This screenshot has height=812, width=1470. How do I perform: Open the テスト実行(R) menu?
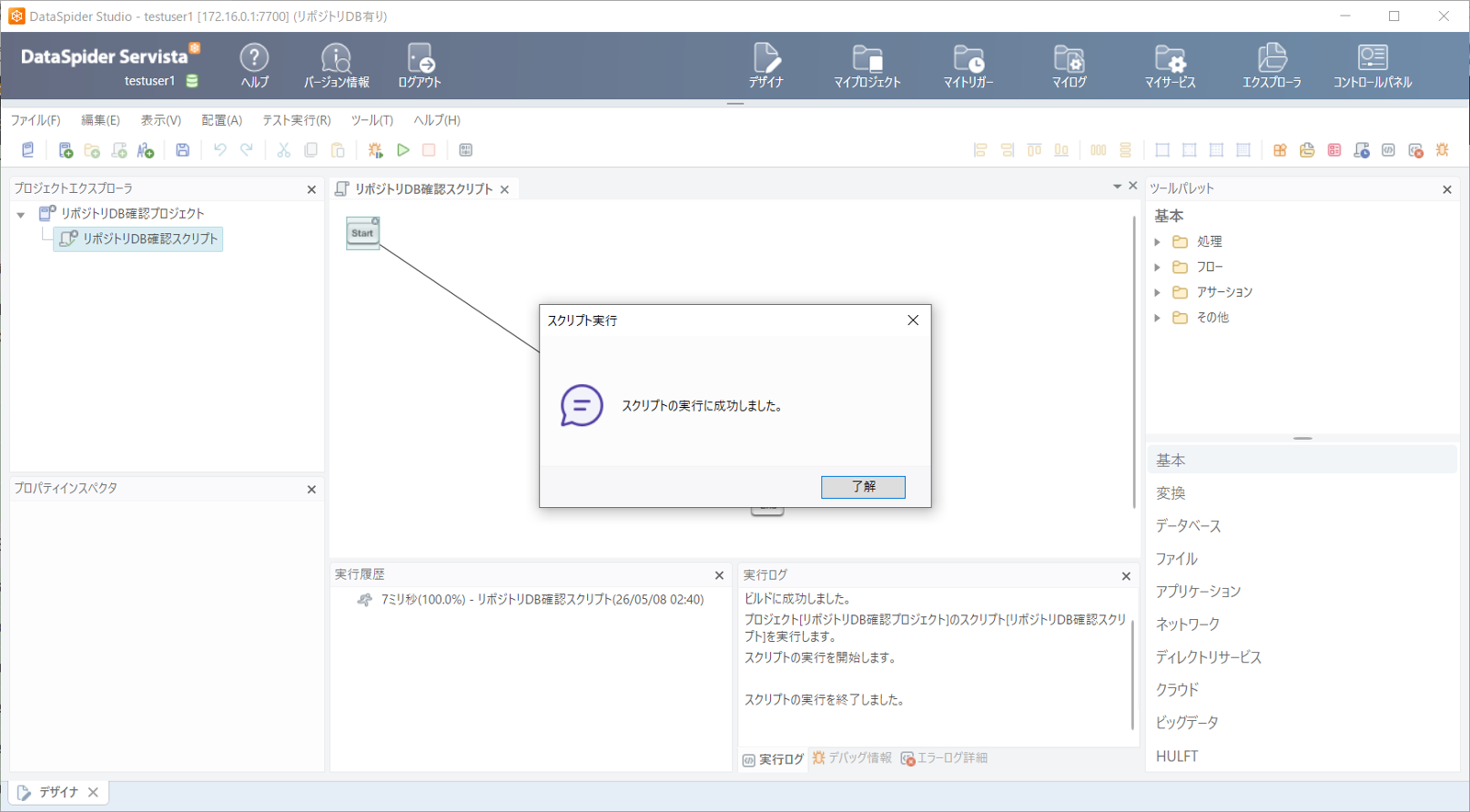(297, 120)
